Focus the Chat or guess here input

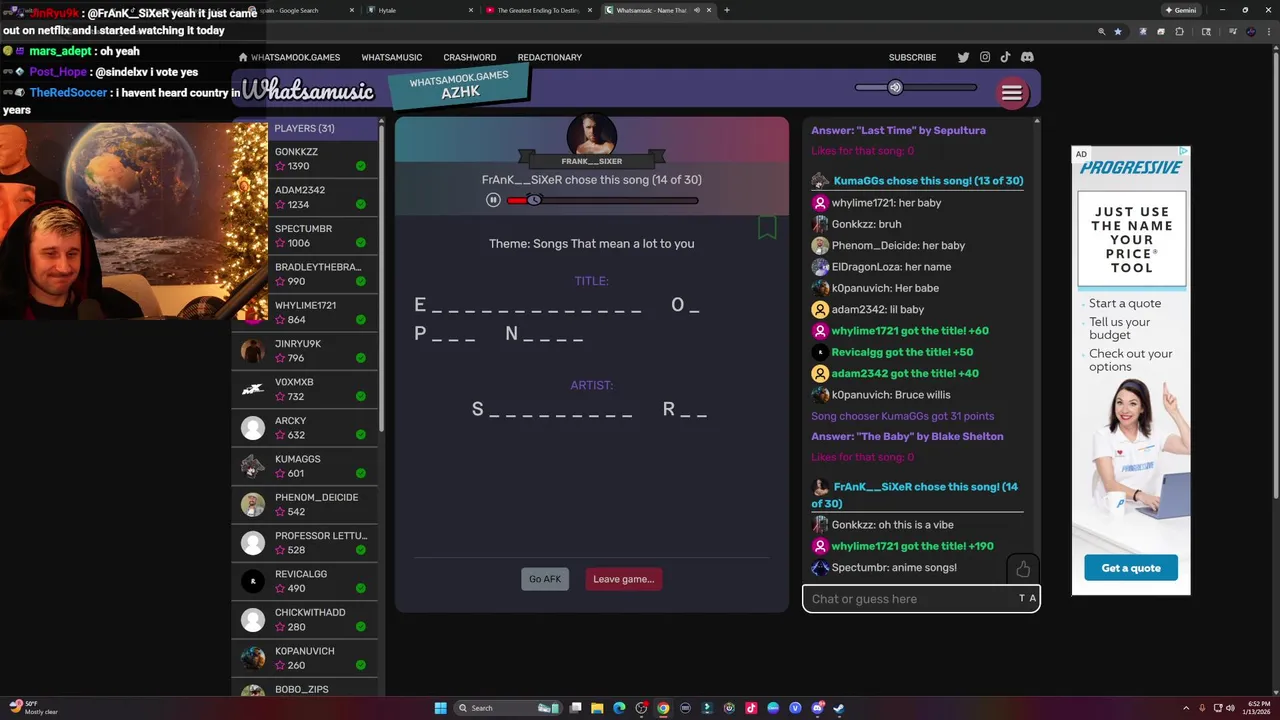[x=910, y=599]
